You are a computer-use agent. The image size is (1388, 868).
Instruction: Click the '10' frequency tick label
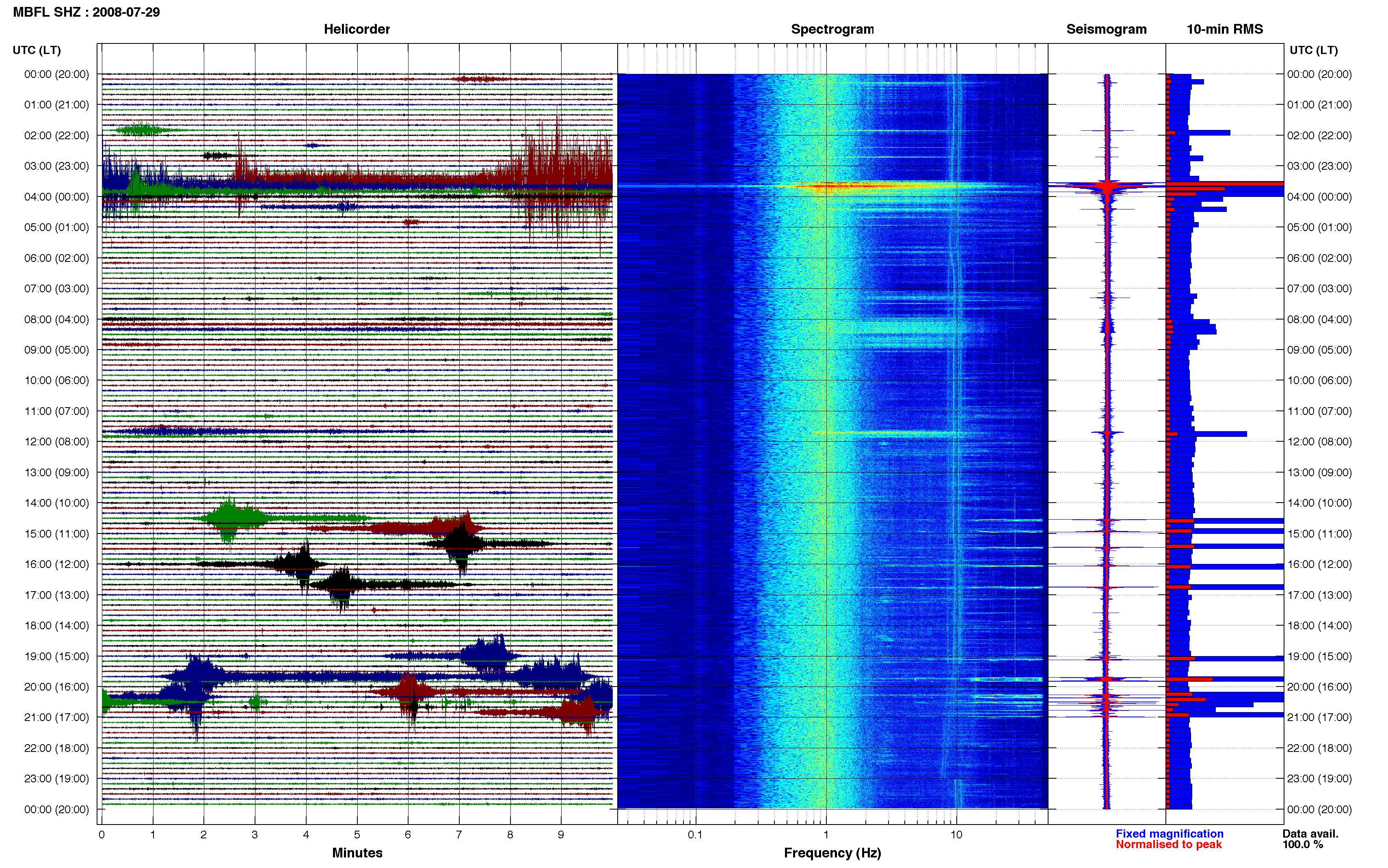click(x=956, y=835)
